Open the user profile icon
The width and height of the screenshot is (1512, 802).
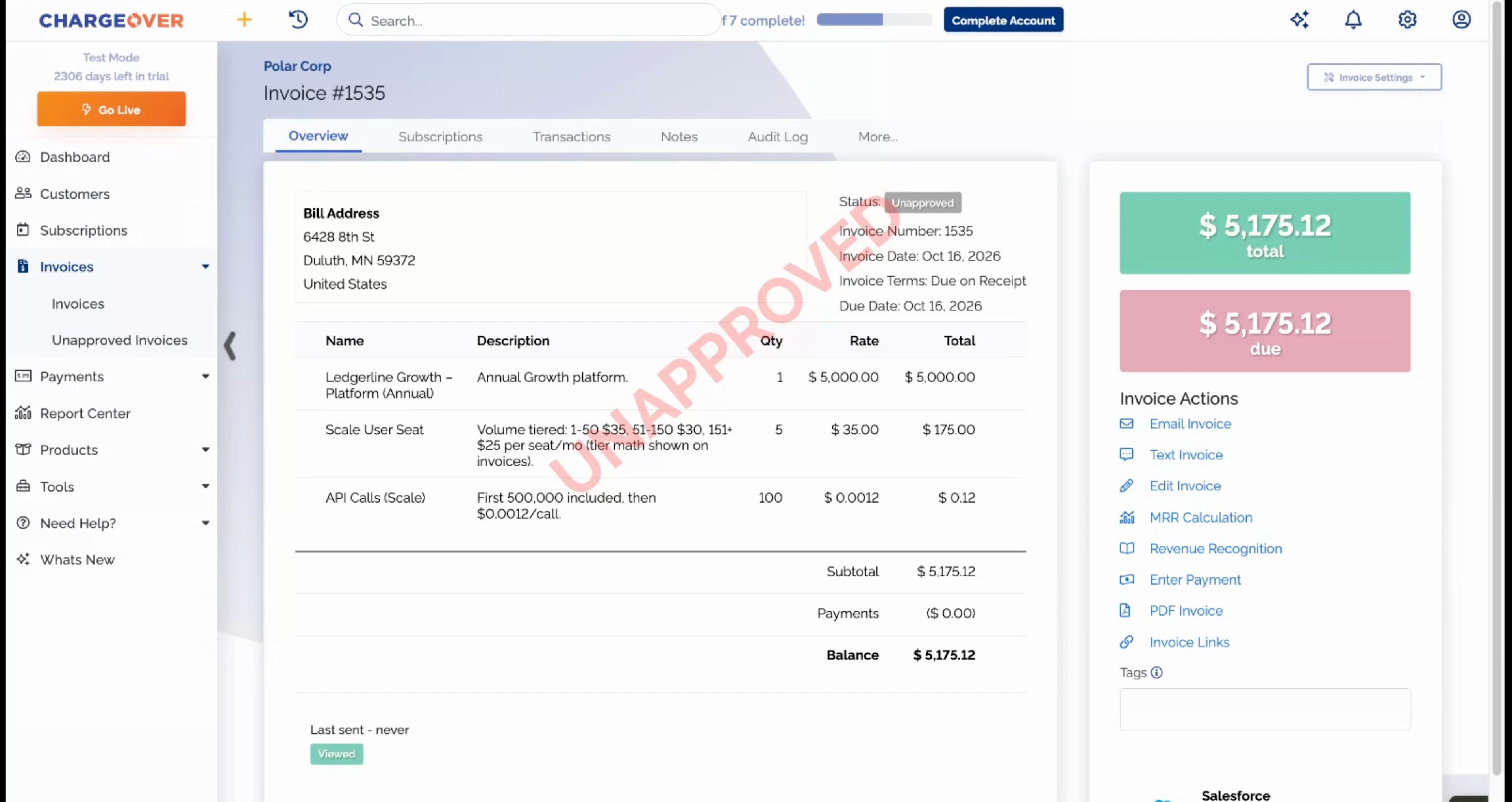1461,19
